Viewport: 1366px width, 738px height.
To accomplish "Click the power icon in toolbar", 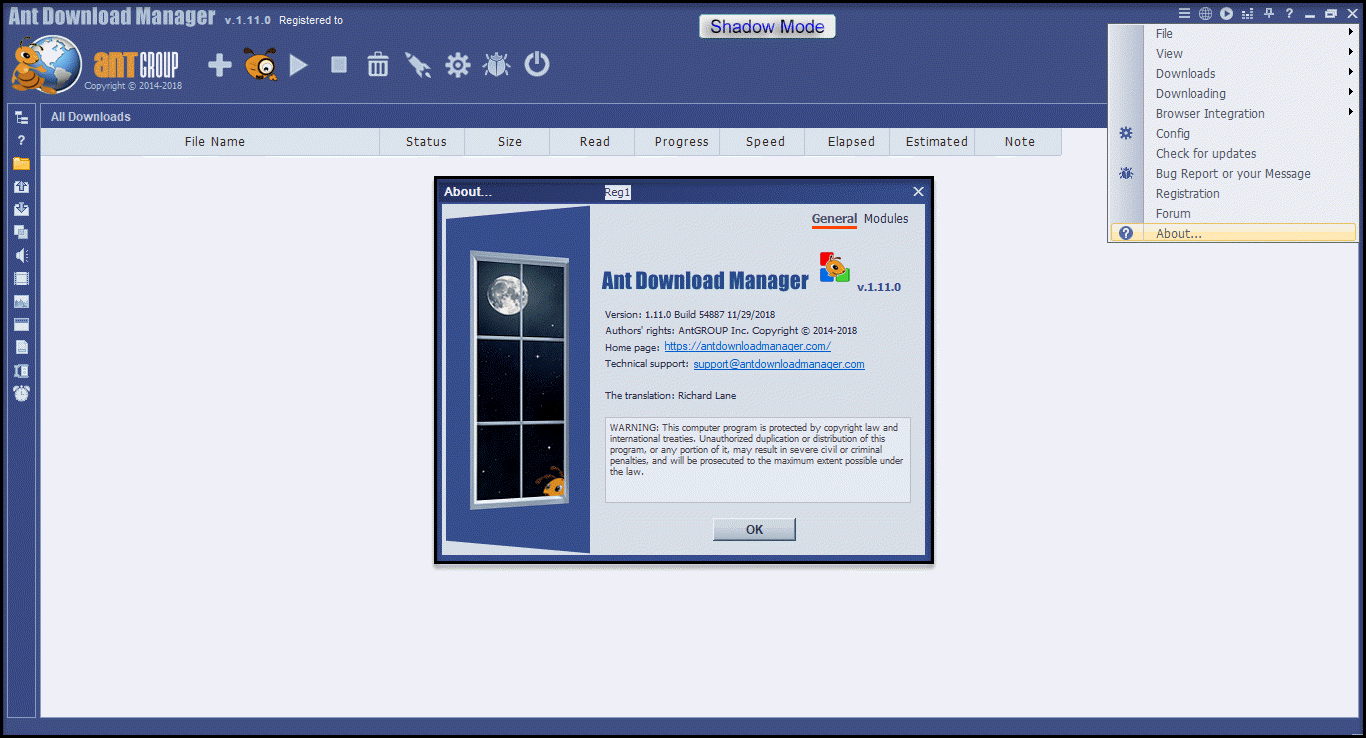I will click(537, 65).
